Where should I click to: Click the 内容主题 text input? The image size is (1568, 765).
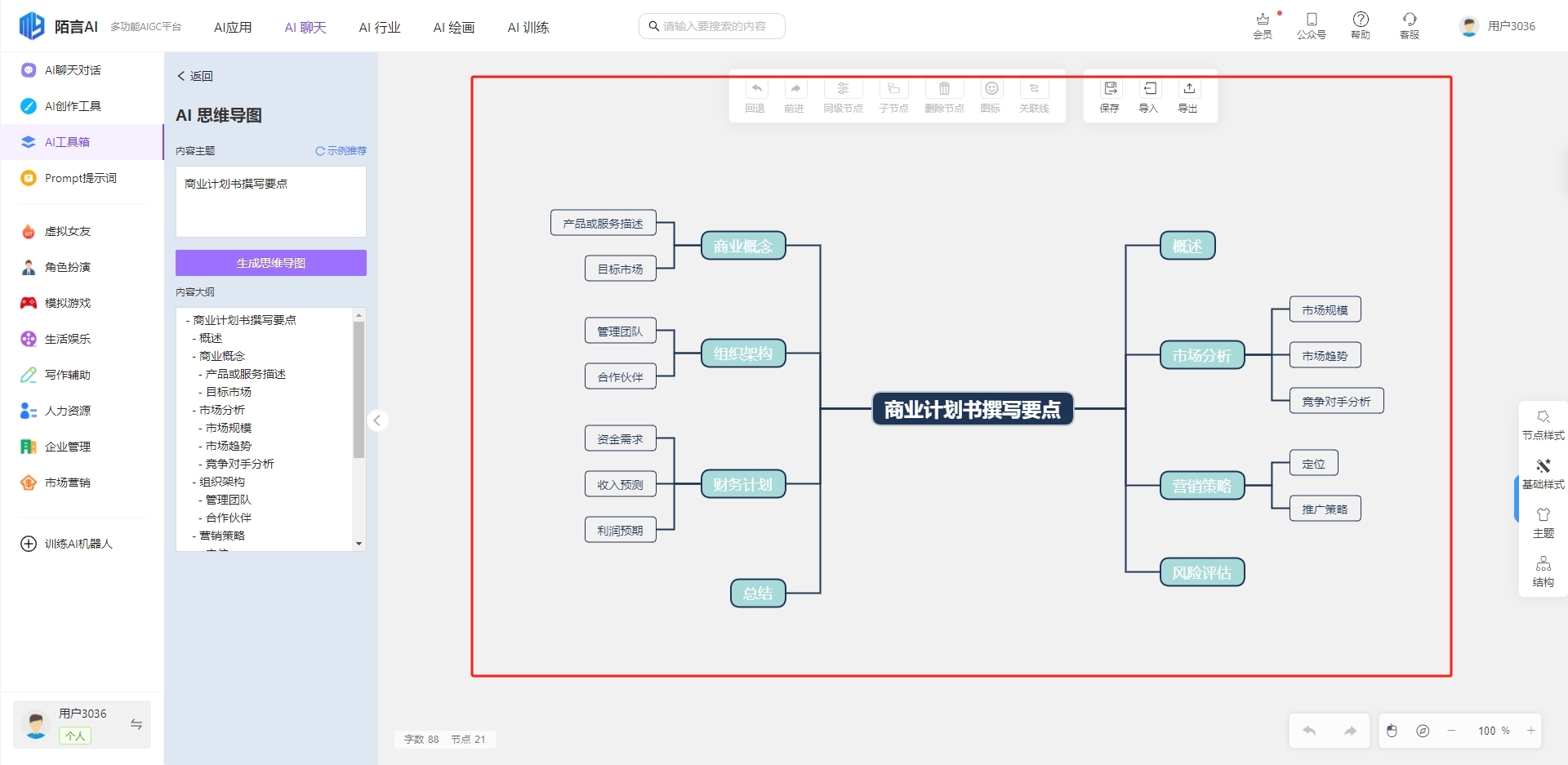271,202
